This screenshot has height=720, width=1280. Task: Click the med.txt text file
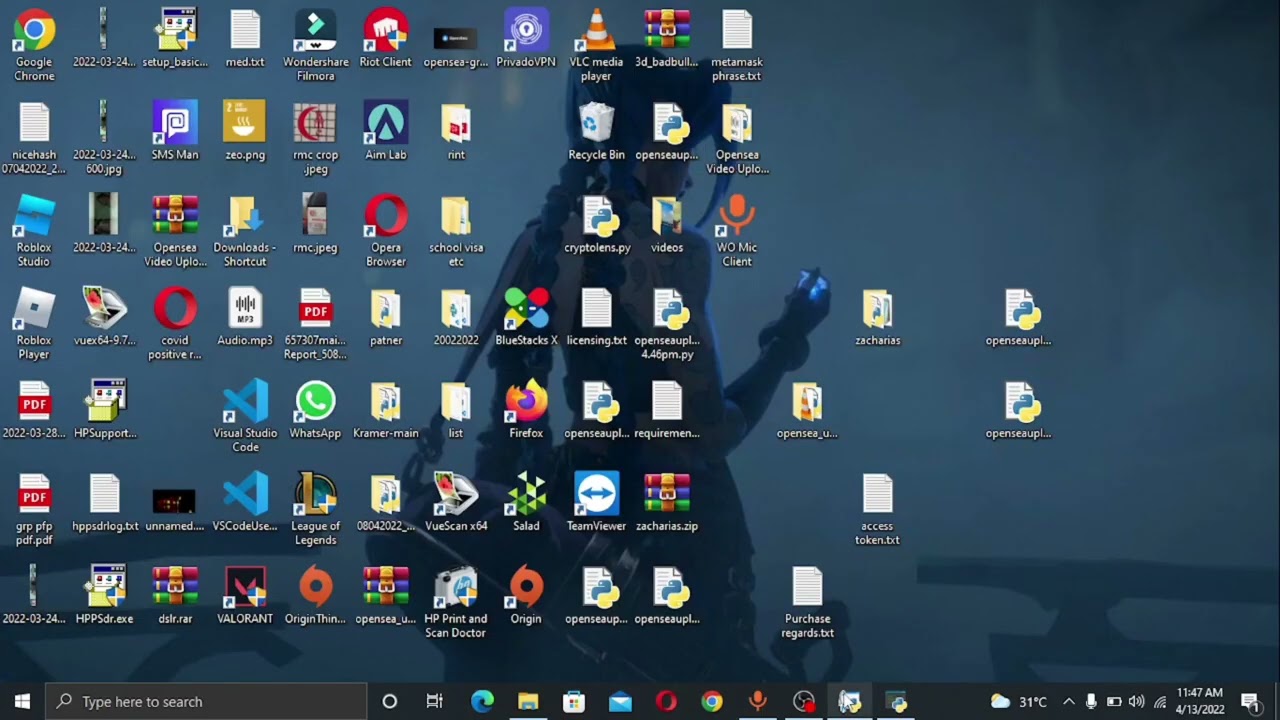pyautogui.click(x=245, y=39)
